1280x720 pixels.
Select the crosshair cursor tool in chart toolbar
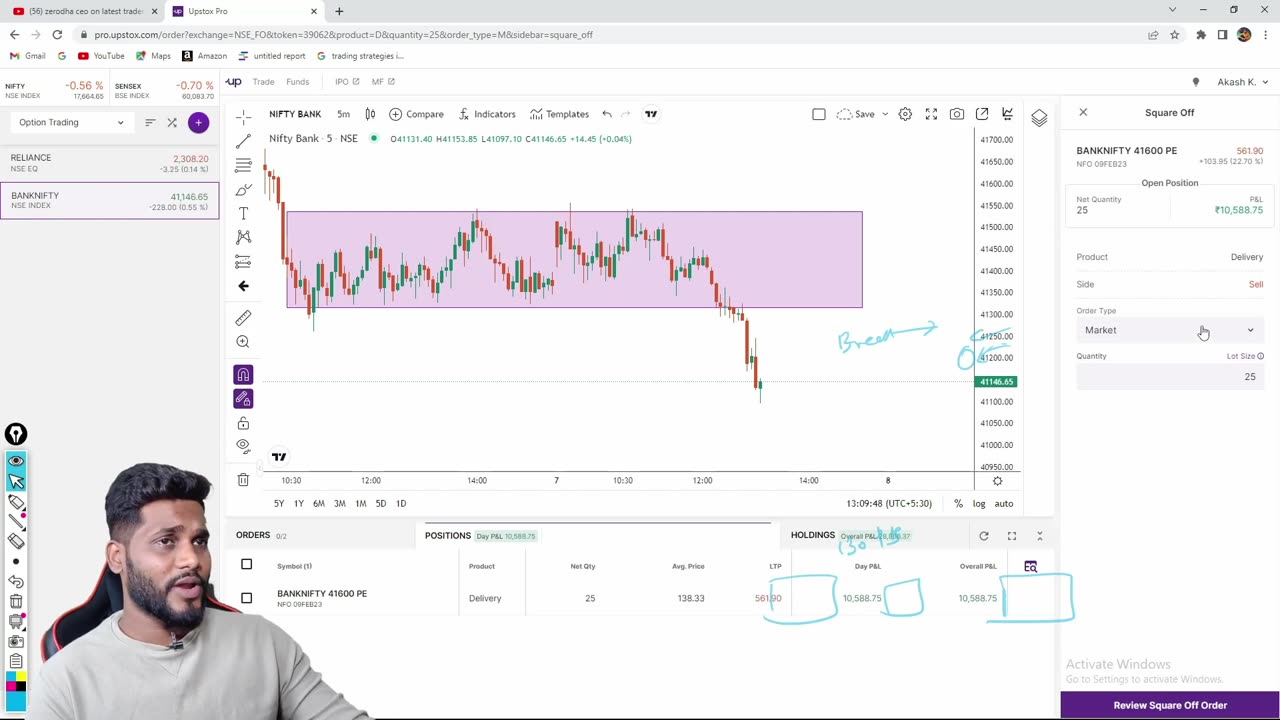click(x=243, y=116)
